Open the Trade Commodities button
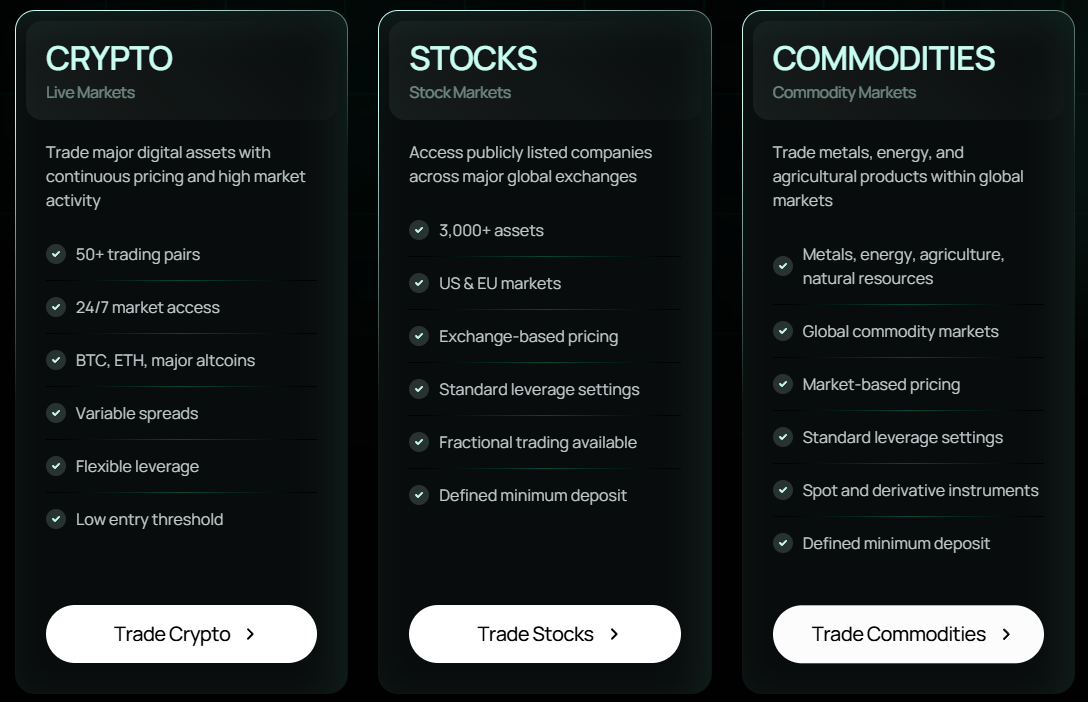Screen dimensions: 1088x702 click(x=907, y=634)
